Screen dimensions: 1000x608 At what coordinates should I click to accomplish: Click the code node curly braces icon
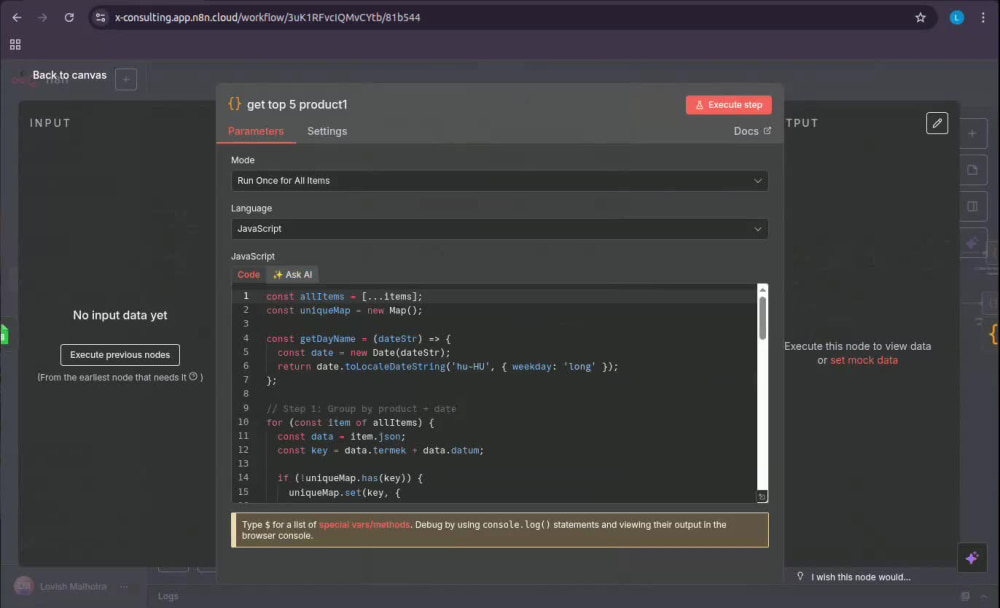pyautogui.click(x=235, y=104)
